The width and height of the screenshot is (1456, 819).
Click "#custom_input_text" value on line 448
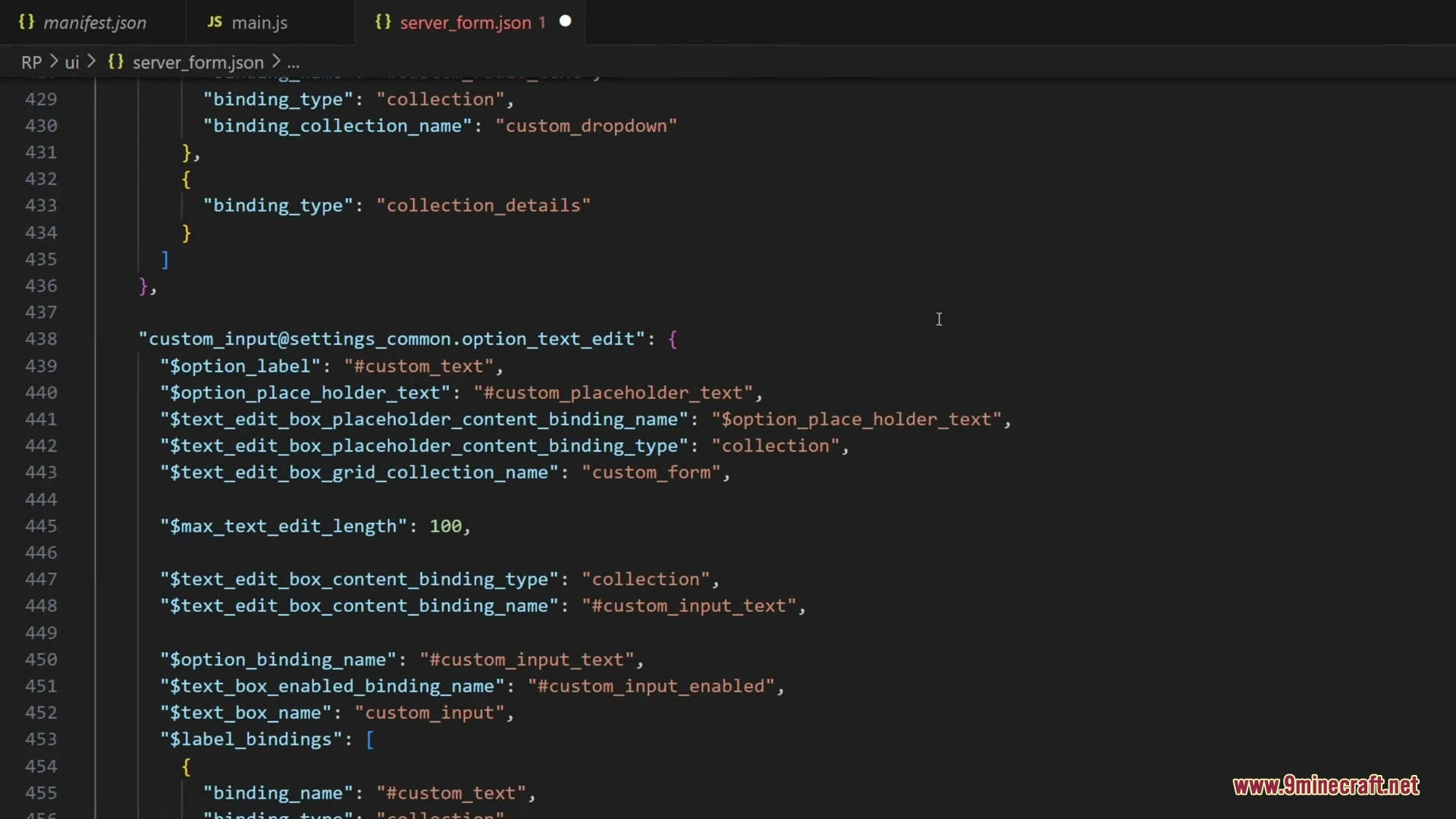(x=689, y=606)
